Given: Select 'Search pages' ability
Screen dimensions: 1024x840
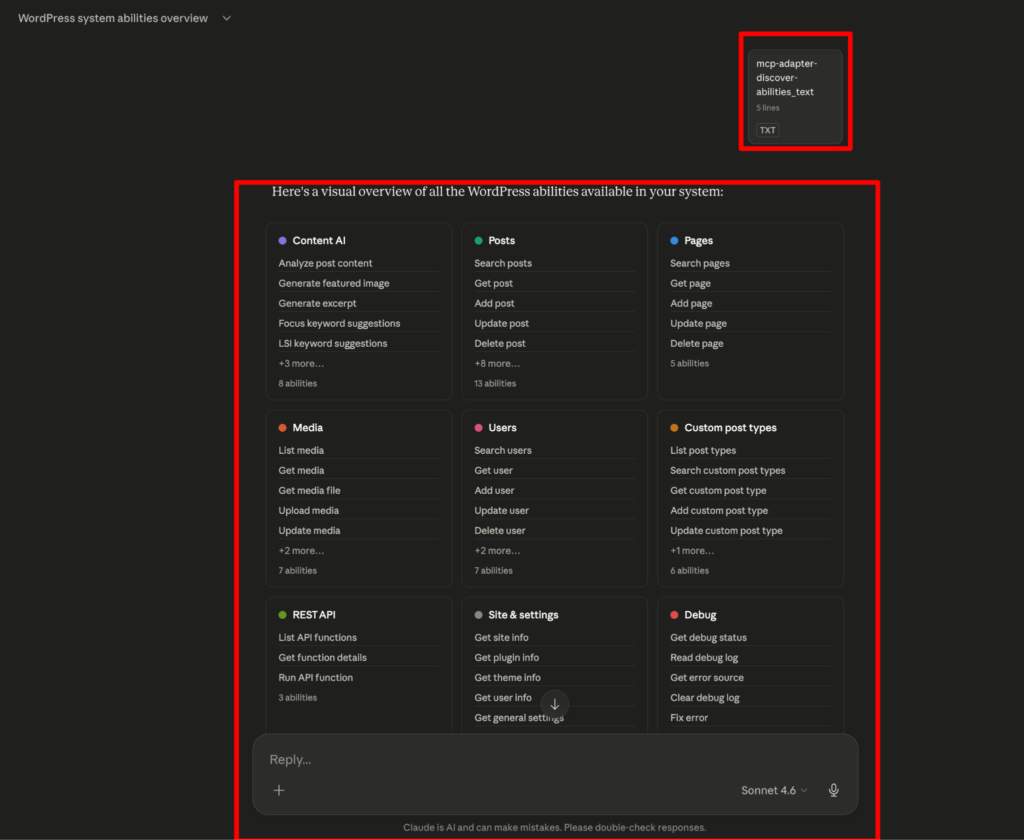Looking at the screenshot, I should (699, 263).
